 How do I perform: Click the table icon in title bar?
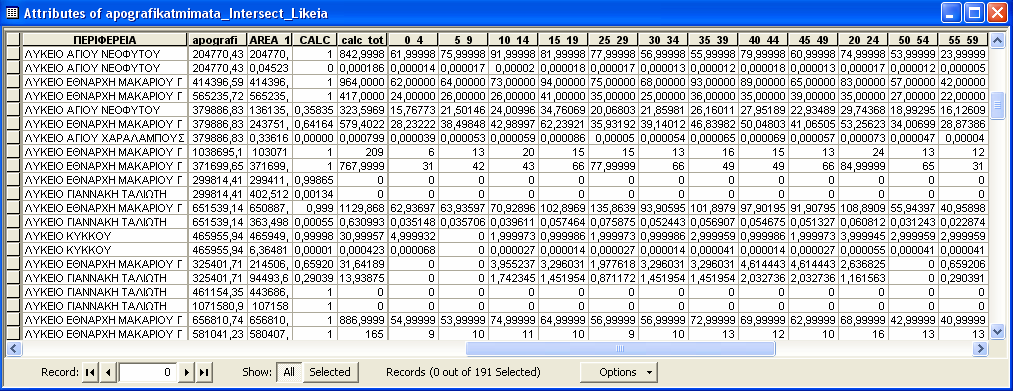pyautogui.click(x=12, y=13)
